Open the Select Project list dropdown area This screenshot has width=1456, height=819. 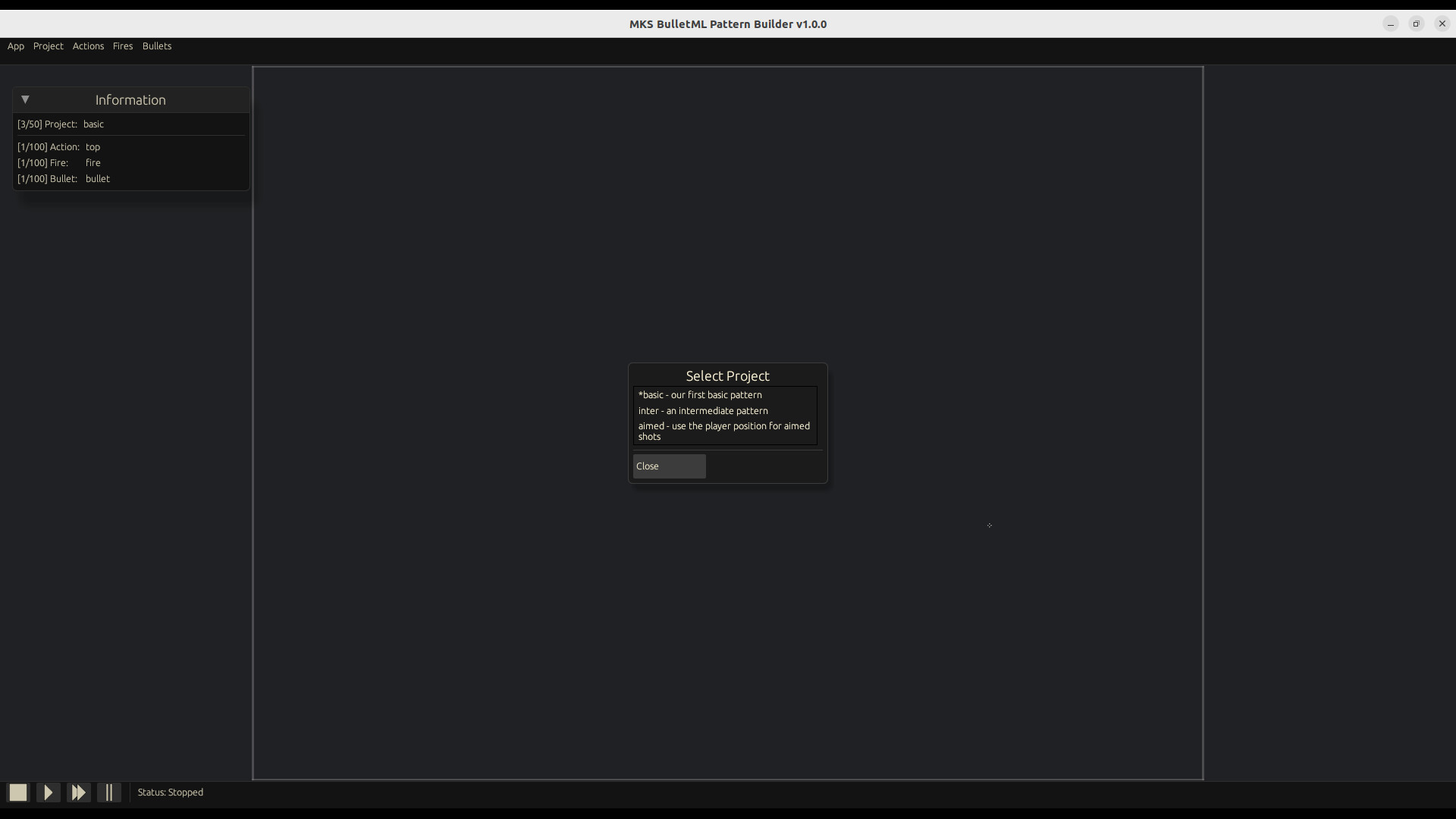click(x=725, y=414)
